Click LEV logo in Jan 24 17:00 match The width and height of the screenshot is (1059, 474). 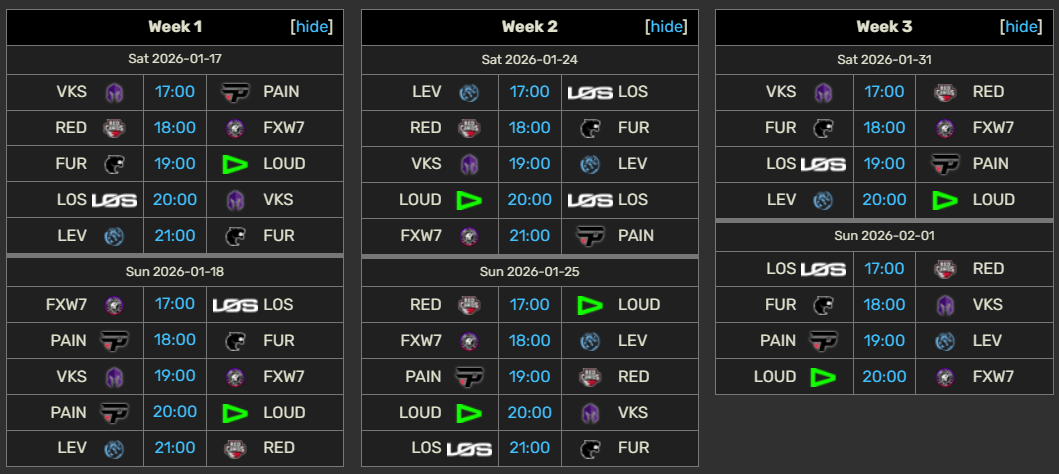point(469,92)
